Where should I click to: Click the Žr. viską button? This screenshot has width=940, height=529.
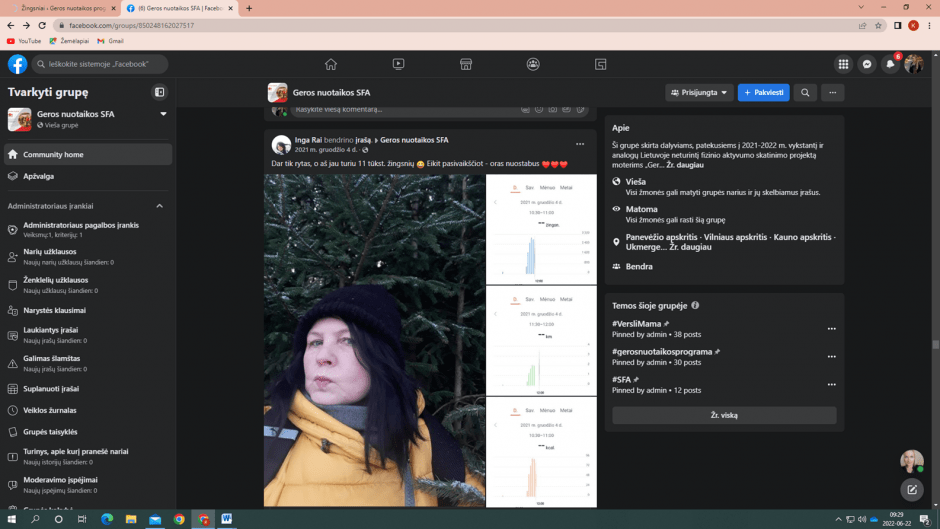[724, 415]
